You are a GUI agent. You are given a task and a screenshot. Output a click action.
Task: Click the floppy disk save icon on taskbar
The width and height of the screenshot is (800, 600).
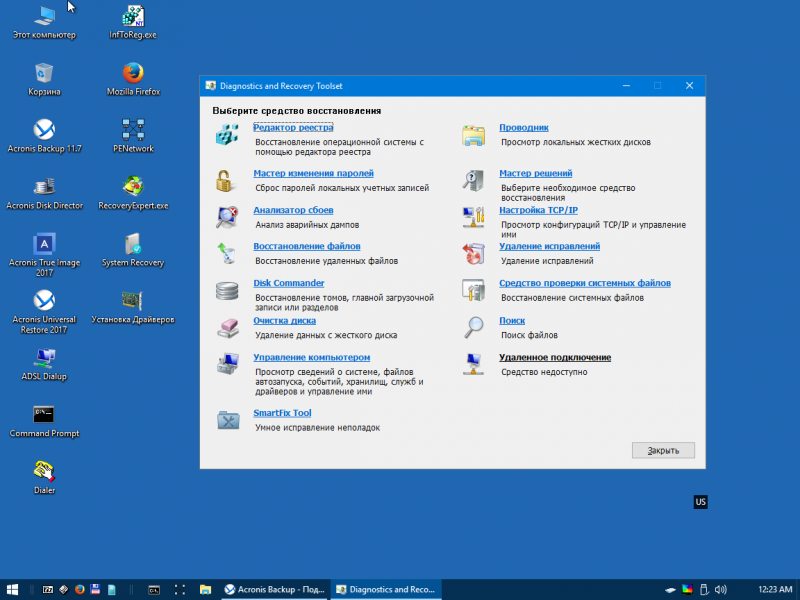[95, 590]
